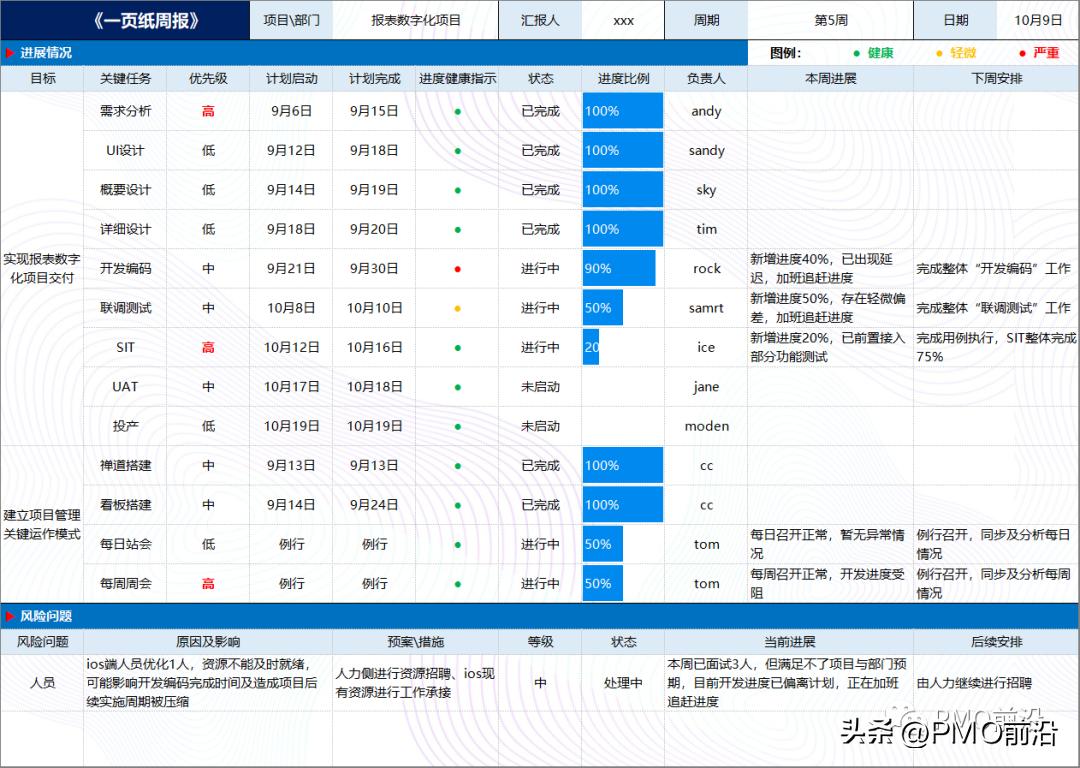Viewport: 1080px width, 768px height.
Task: Click the green health indicator for 需求分析
Action: click(456, 111)
